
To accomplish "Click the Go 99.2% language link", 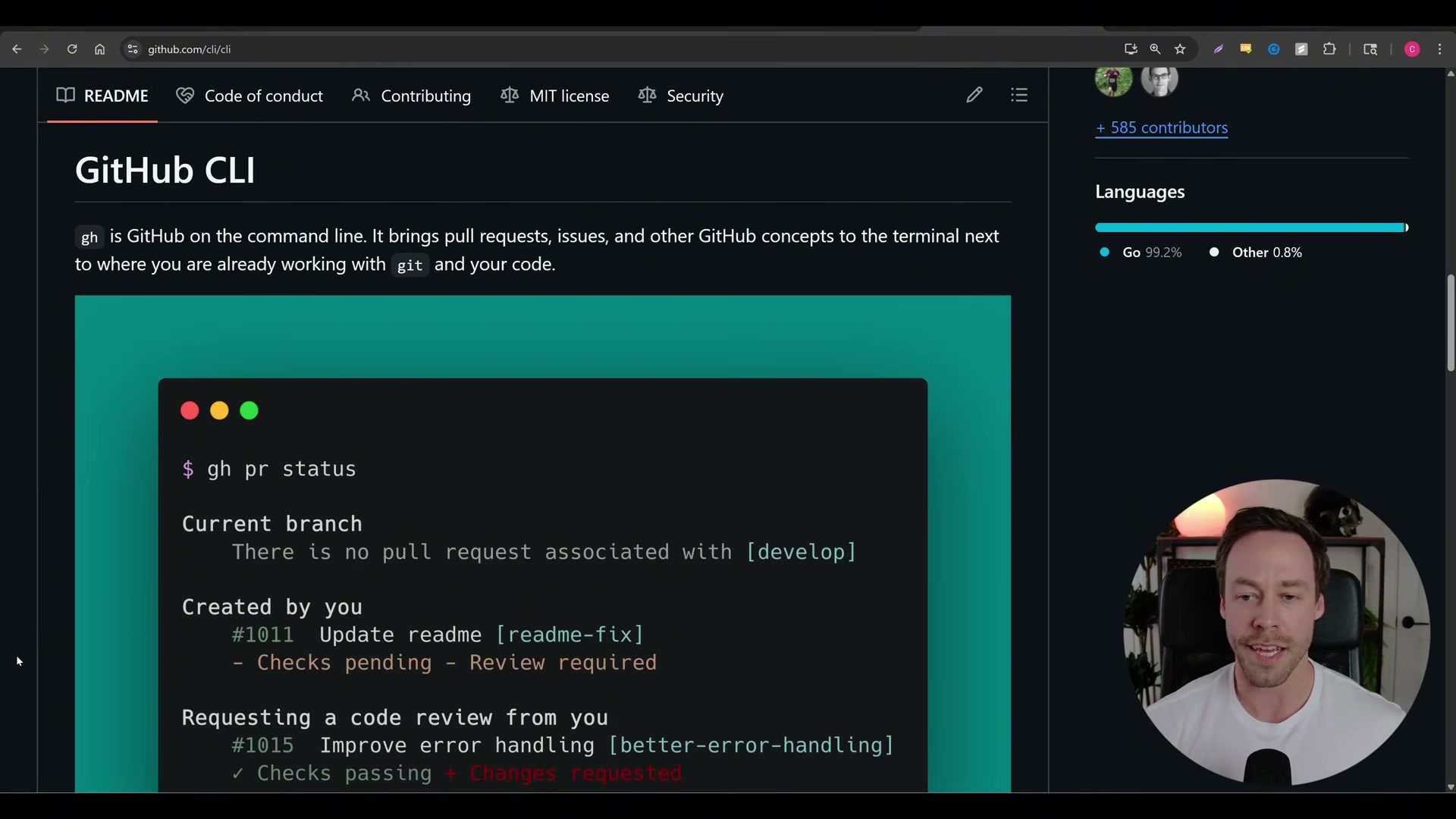I will [x=1141, y=253].
